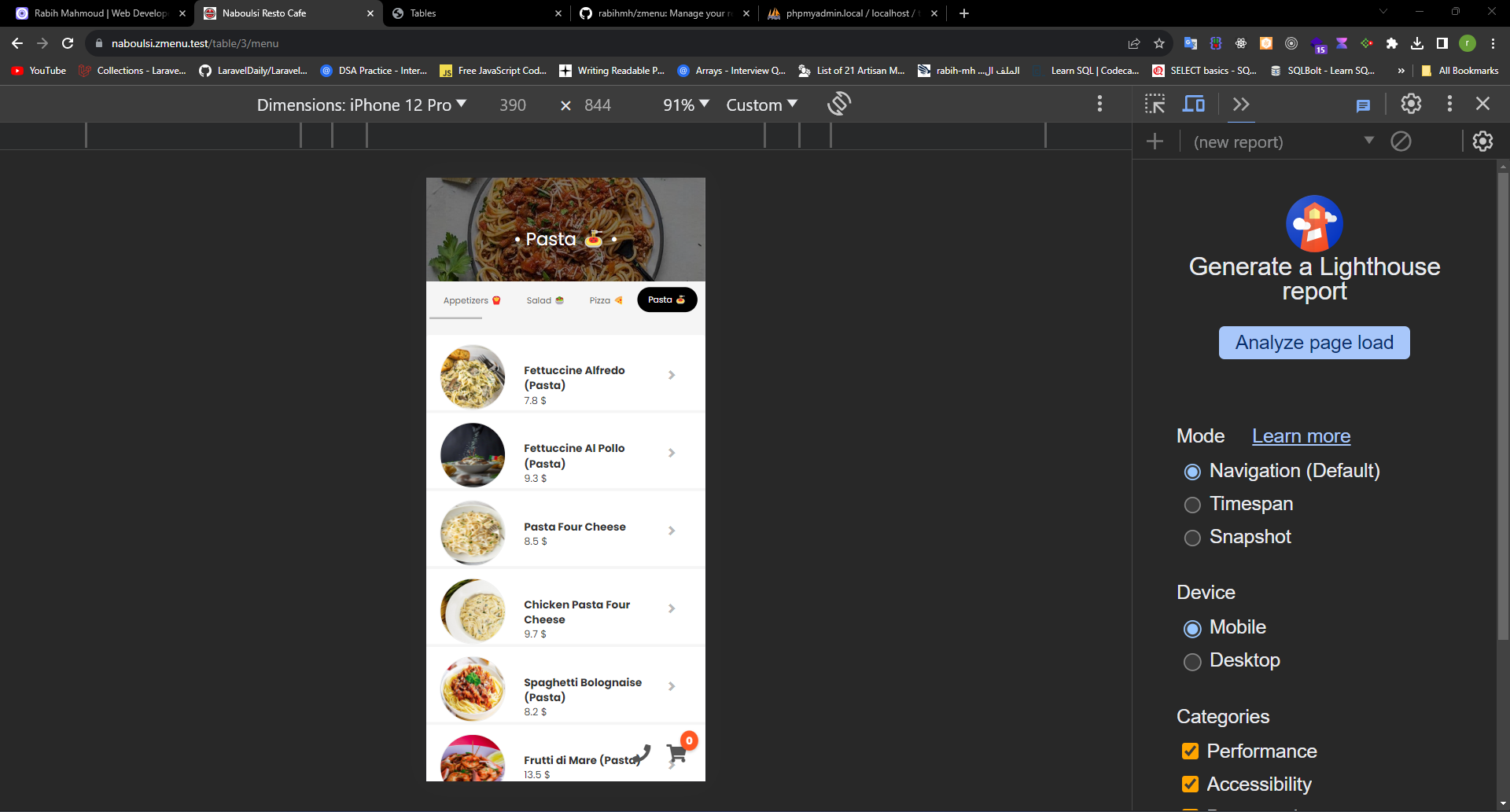Viewport: 1510px width, 812px height.
Task: Expand Chicken Pasta Four Cheese chevron
Action: click(672, 608)
